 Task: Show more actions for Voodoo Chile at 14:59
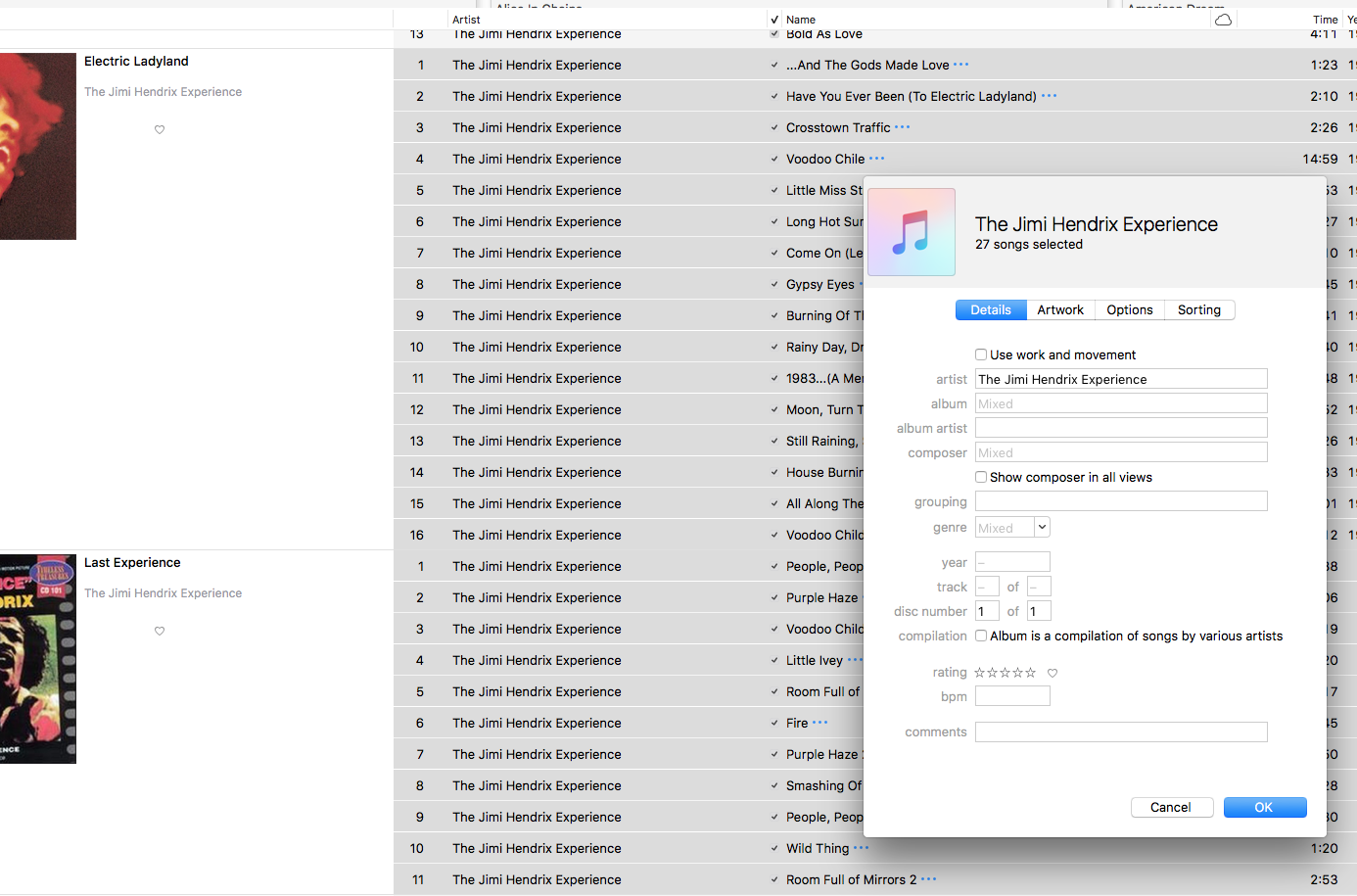pos(876,159)
